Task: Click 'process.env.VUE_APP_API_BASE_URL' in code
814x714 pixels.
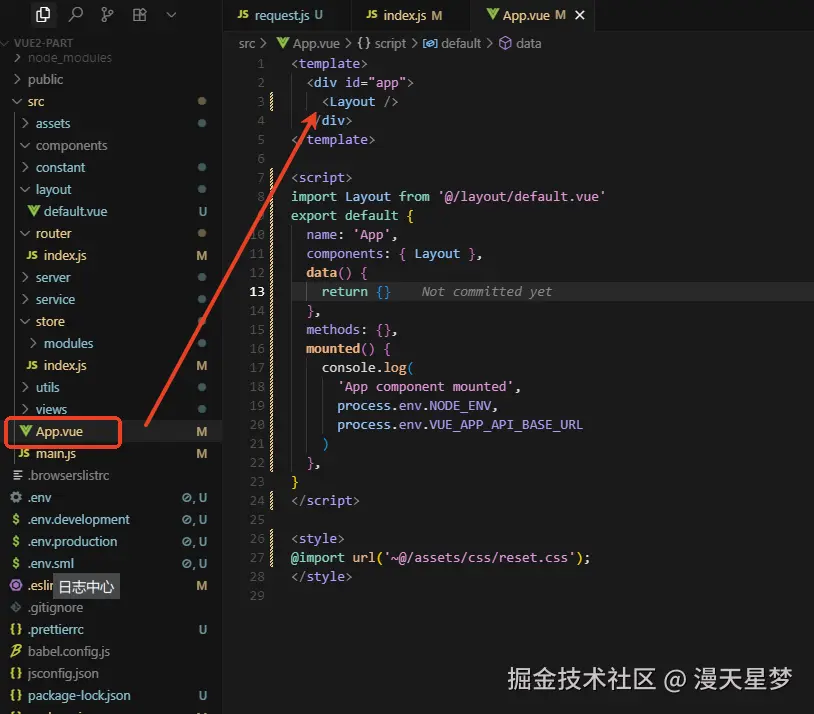Action: point(459,425)
